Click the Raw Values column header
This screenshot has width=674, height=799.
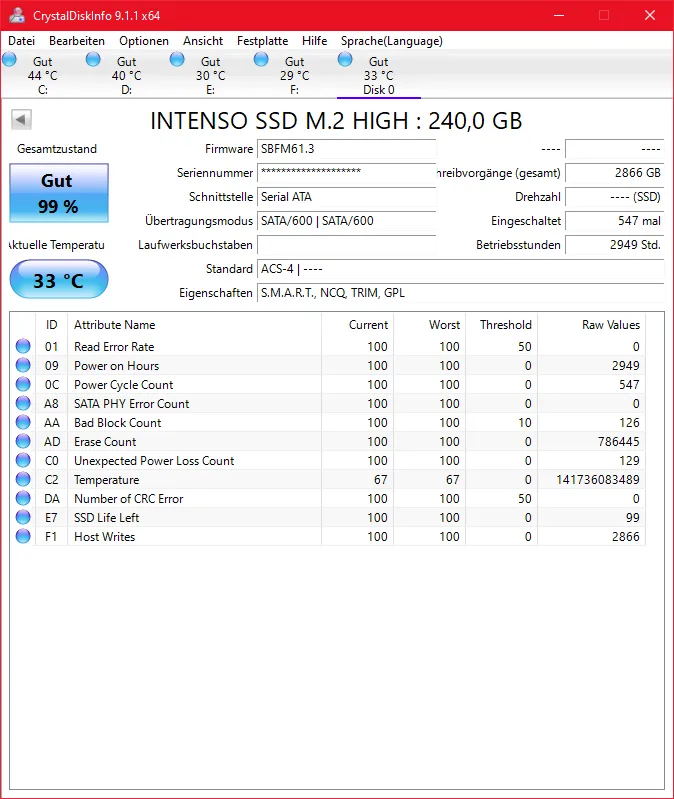610,325
